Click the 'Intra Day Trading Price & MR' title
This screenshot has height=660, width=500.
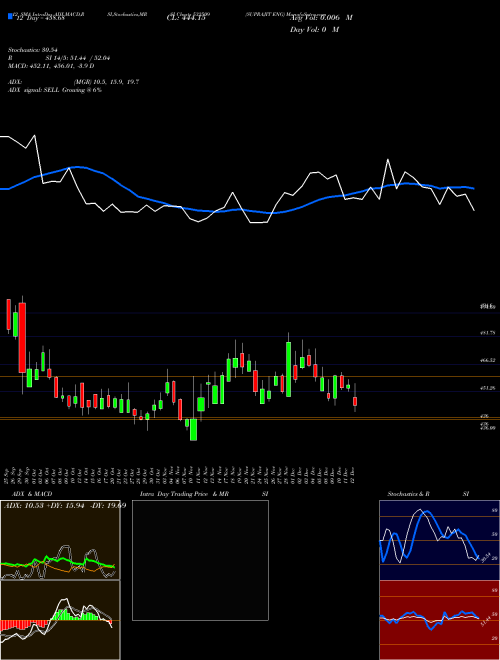(x=184, y=494)
